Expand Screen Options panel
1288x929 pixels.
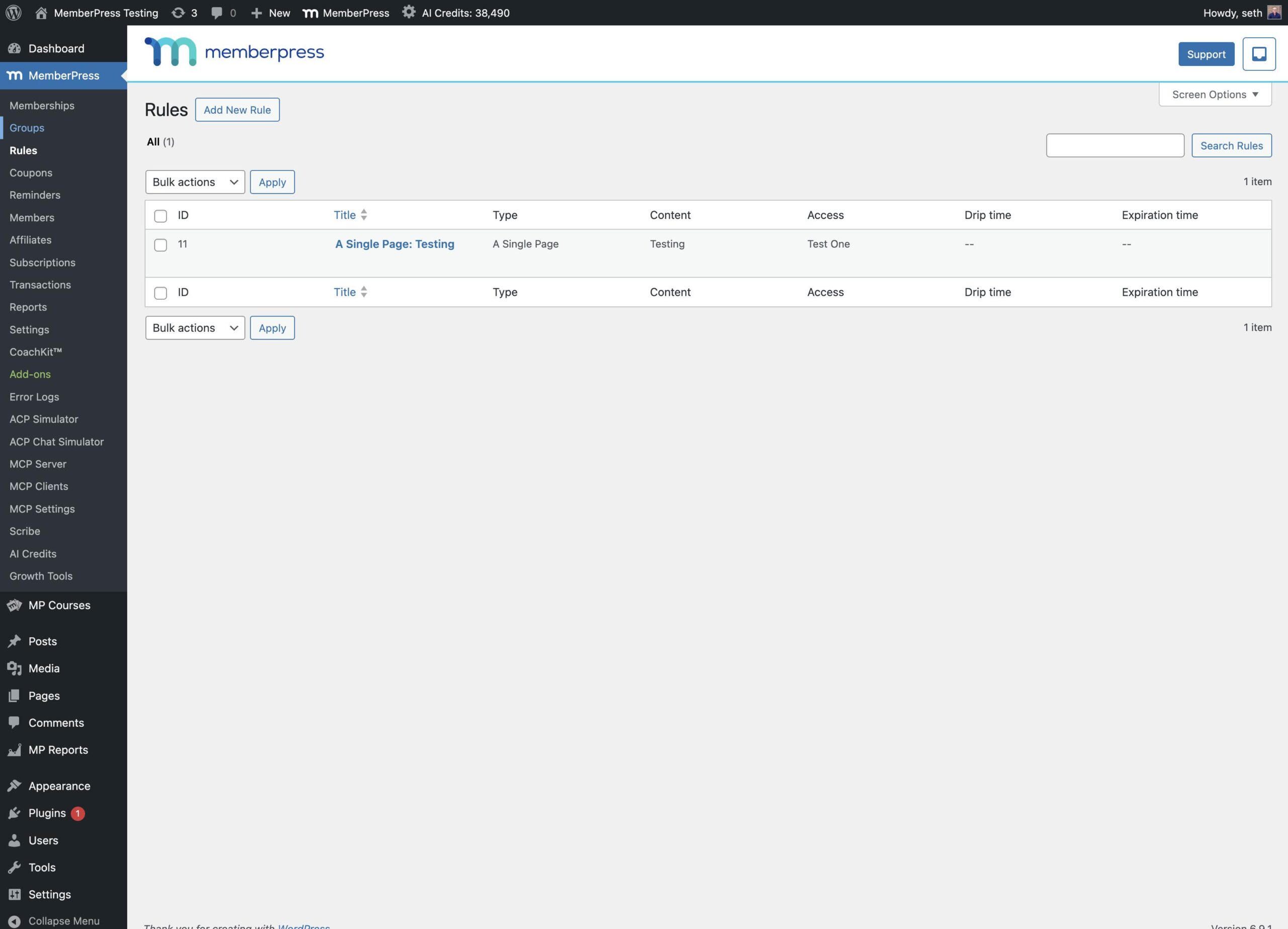1215,94
